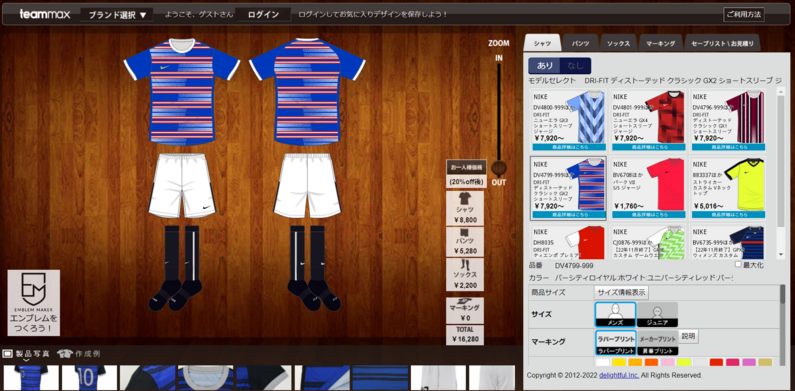Switch to the パンツ tab

tap(581, 44)
